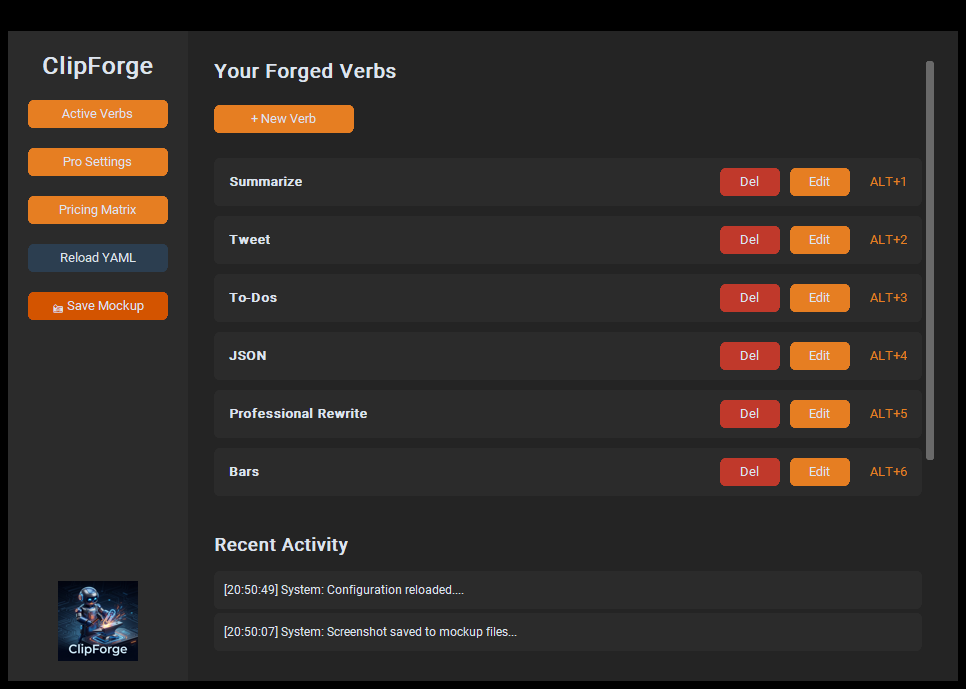Reload the YAML configuration
Image resolution: width=966 pixels, height=689 pixels.
(97, 257)
